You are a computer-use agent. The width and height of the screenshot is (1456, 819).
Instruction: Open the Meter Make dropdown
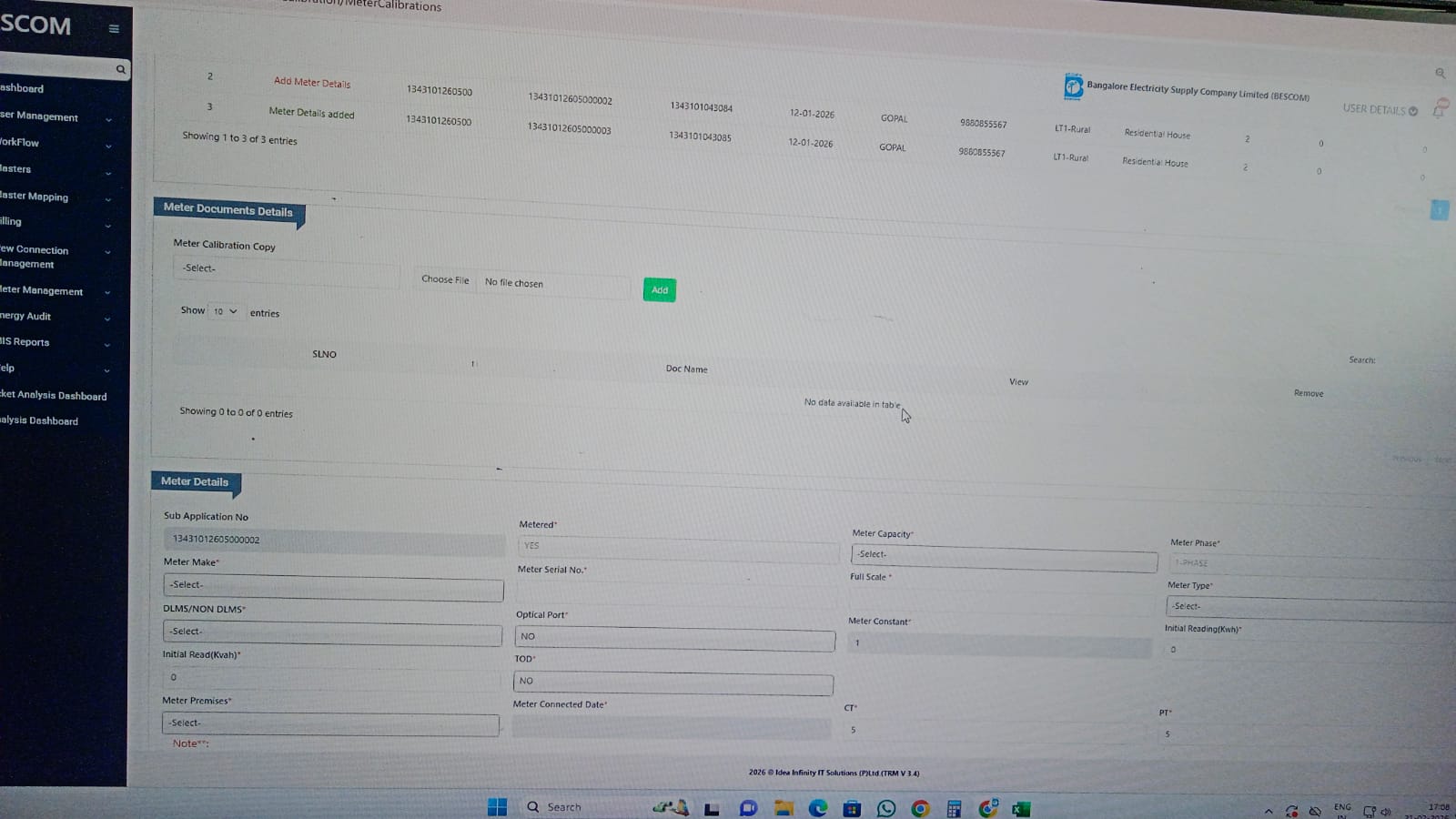333,587
